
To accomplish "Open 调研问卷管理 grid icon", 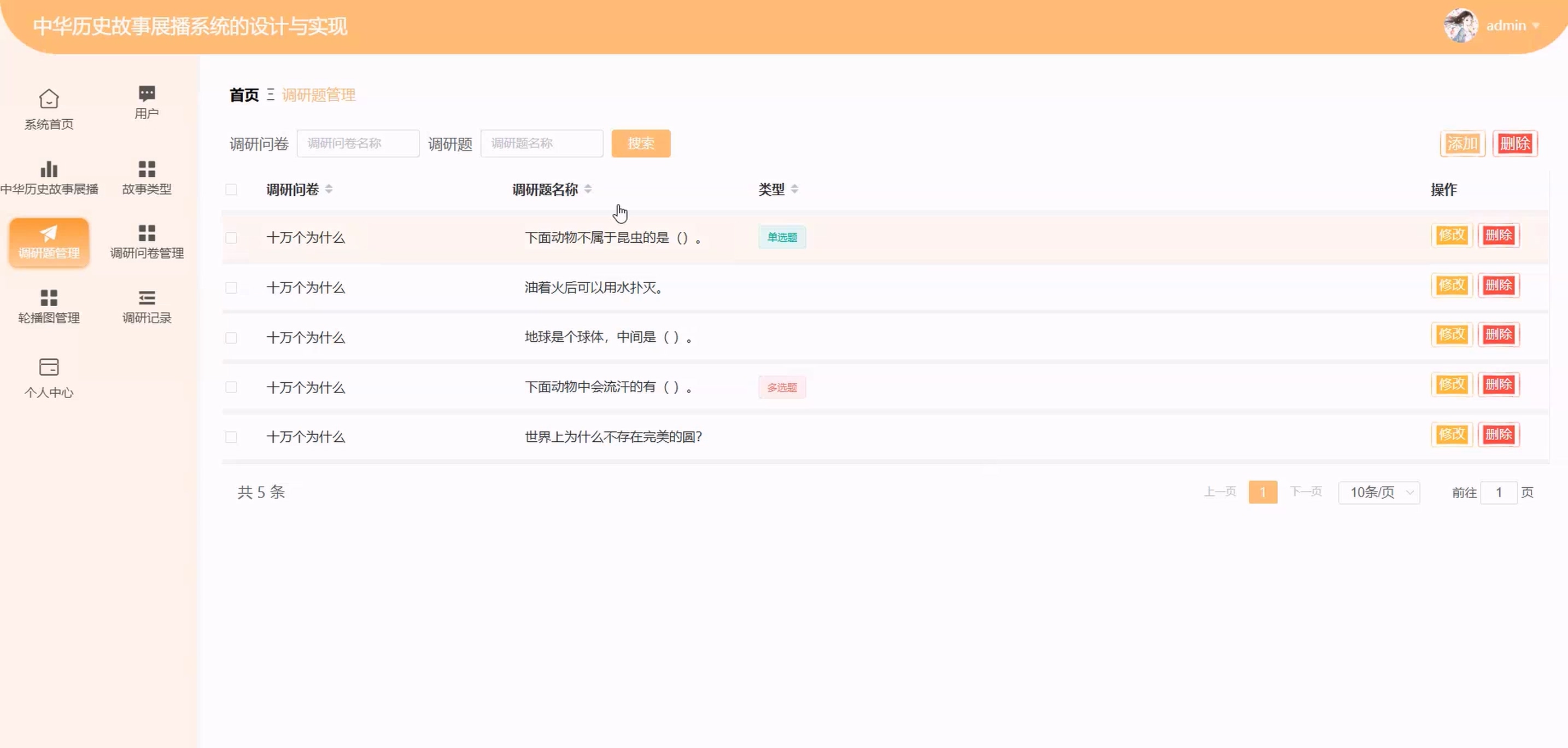I will pyautogui.click(x=147, y=233).
